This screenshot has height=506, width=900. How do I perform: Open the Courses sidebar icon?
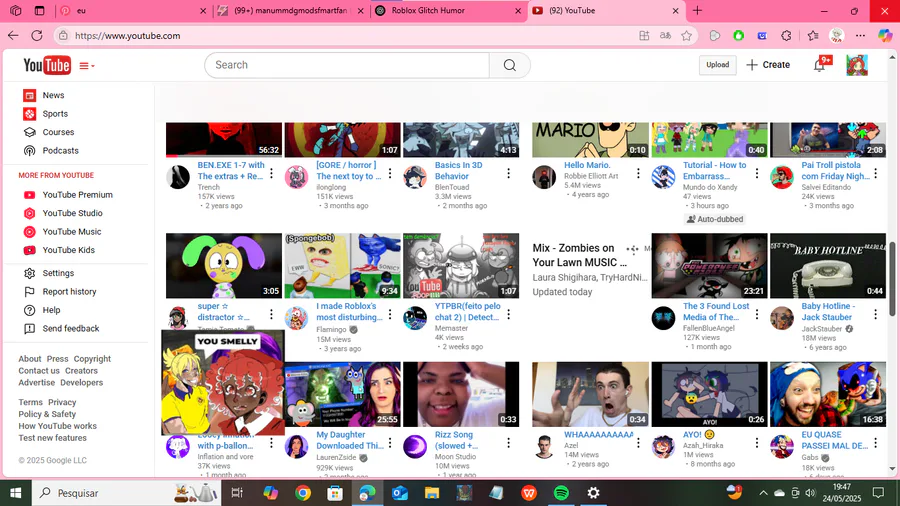pyautogui.click(x=29, y=132)
